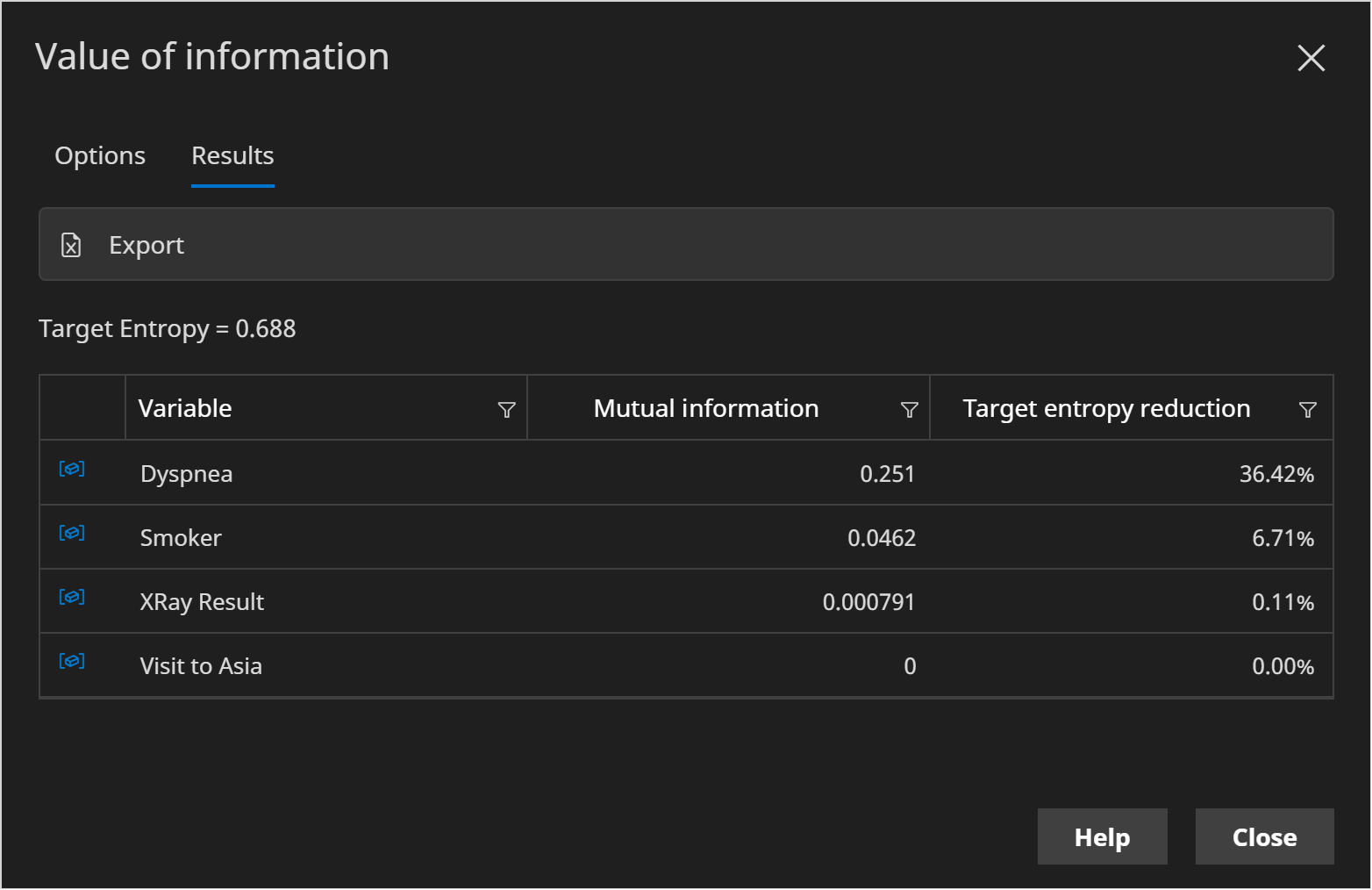Image resolution: width=1372 pixels, height=890 pixels.
Task: Click the Excel export file icon
Action: tap(71, 245)
